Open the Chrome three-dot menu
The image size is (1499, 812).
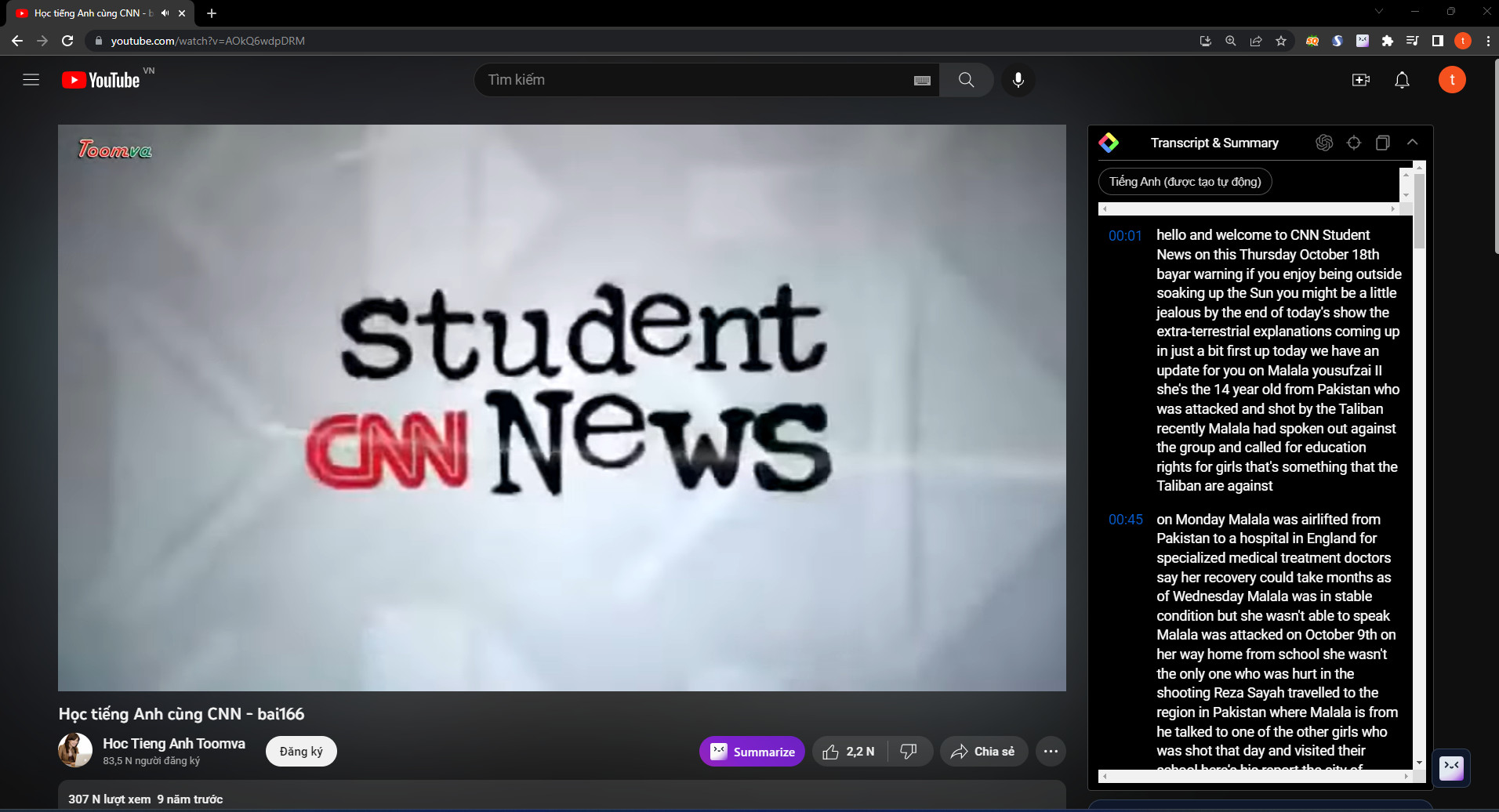pos(1487,41)
